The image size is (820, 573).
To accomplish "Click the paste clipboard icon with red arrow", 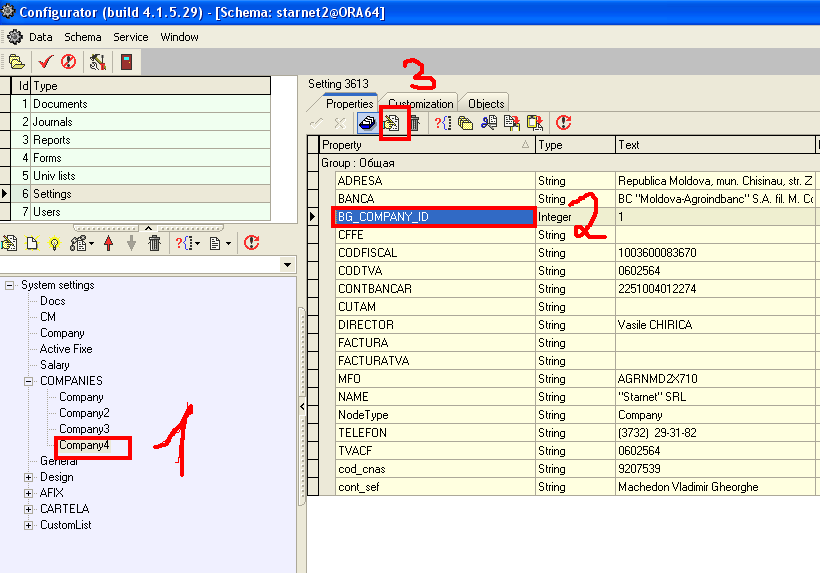I will coord(535,123).
